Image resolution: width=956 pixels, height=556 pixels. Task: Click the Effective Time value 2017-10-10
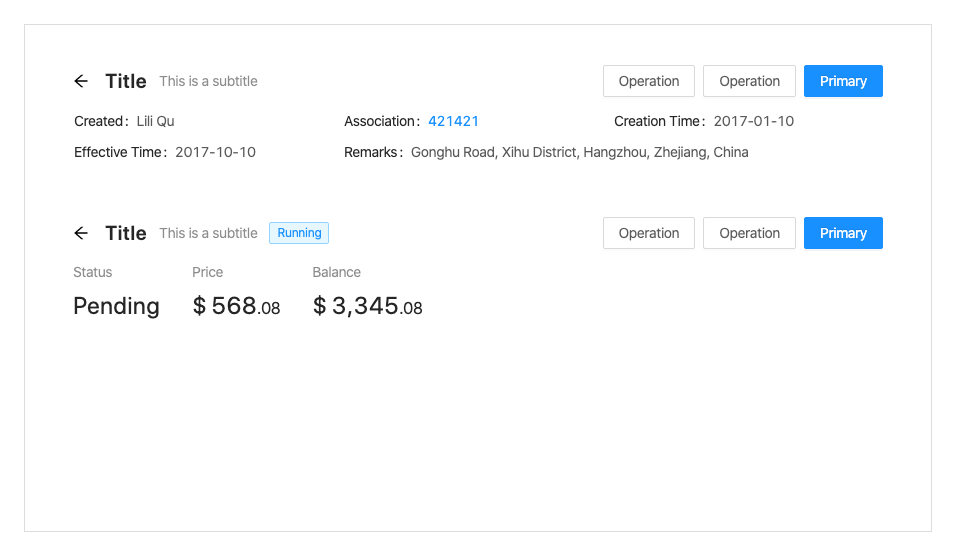(215, 152)
